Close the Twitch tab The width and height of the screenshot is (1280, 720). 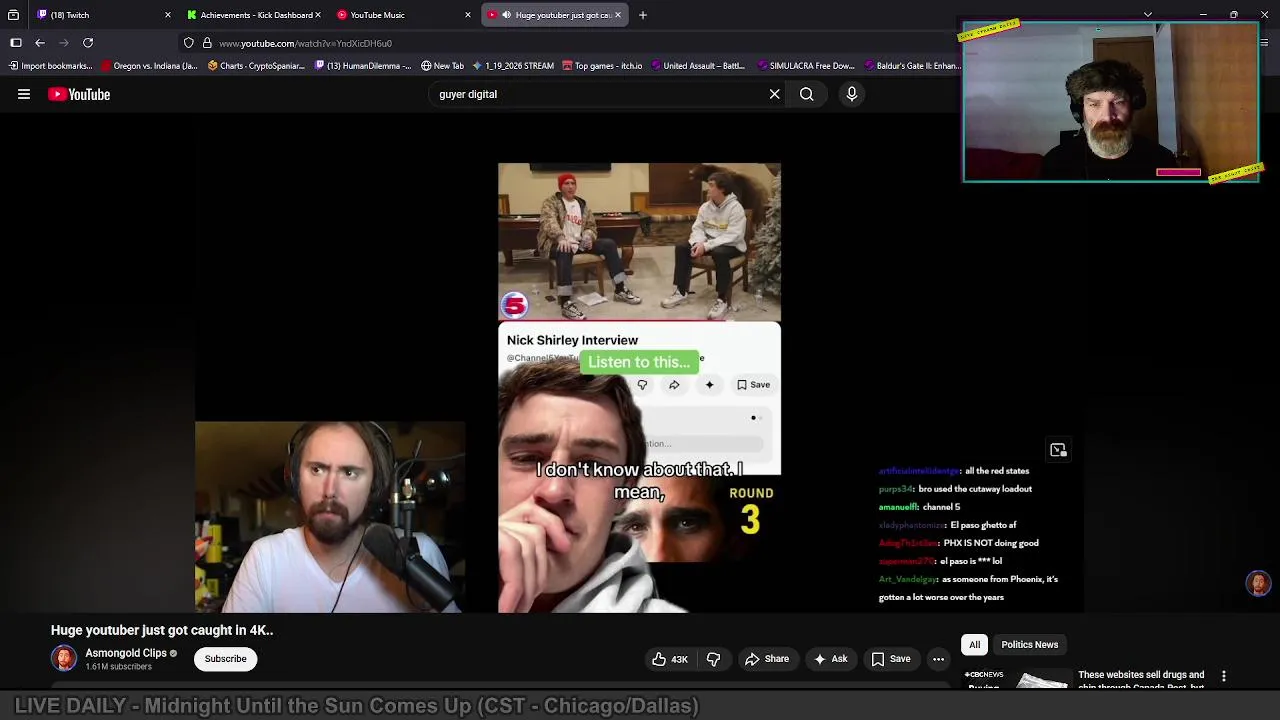168,15
